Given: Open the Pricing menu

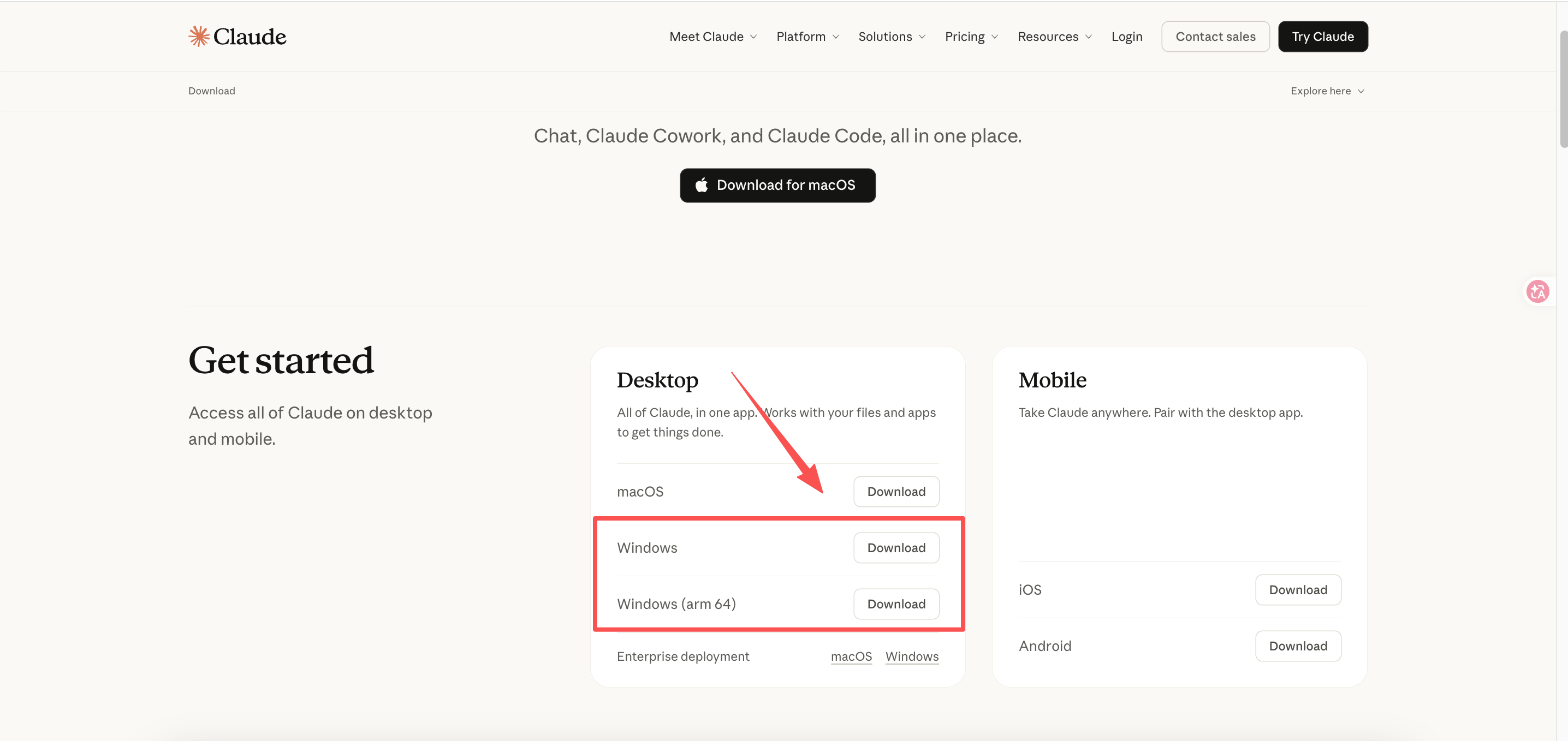Looking at the screenshot, I should [971, 37].
